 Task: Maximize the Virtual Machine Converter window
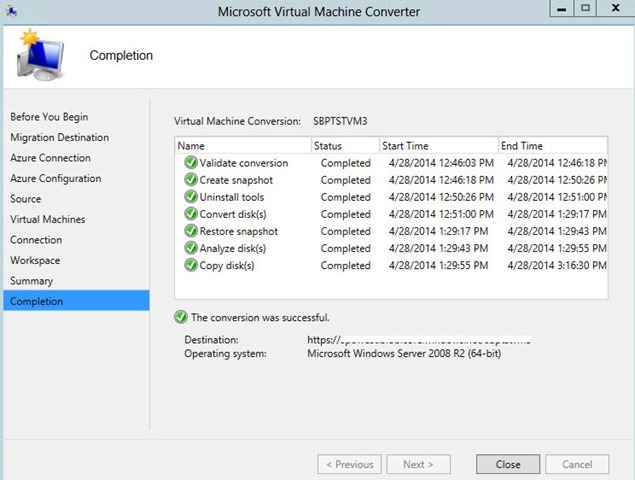click(x=585, y=9)
